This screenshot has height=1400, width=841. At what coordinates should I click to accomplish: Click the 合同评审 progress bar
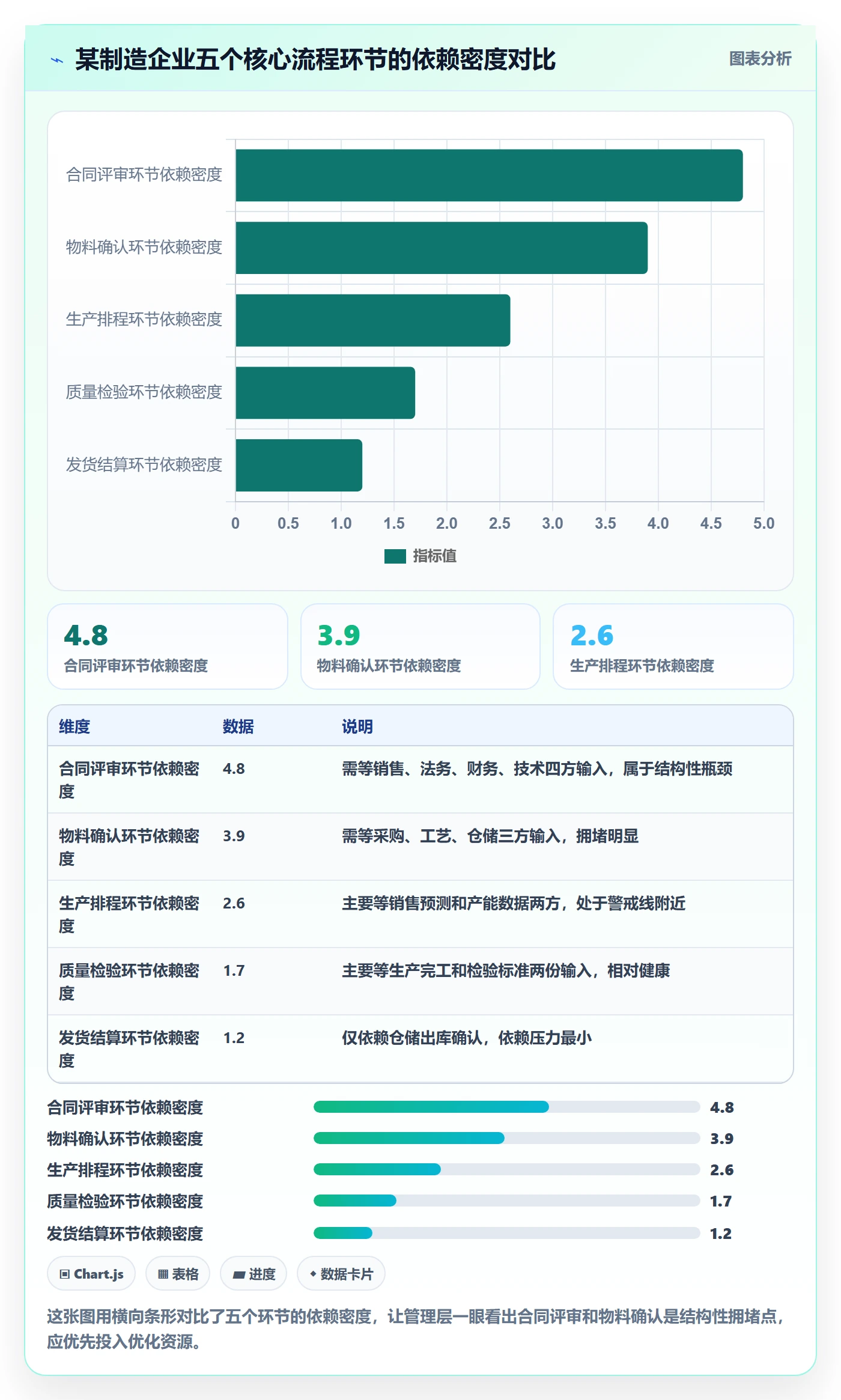pos(507,1107)
